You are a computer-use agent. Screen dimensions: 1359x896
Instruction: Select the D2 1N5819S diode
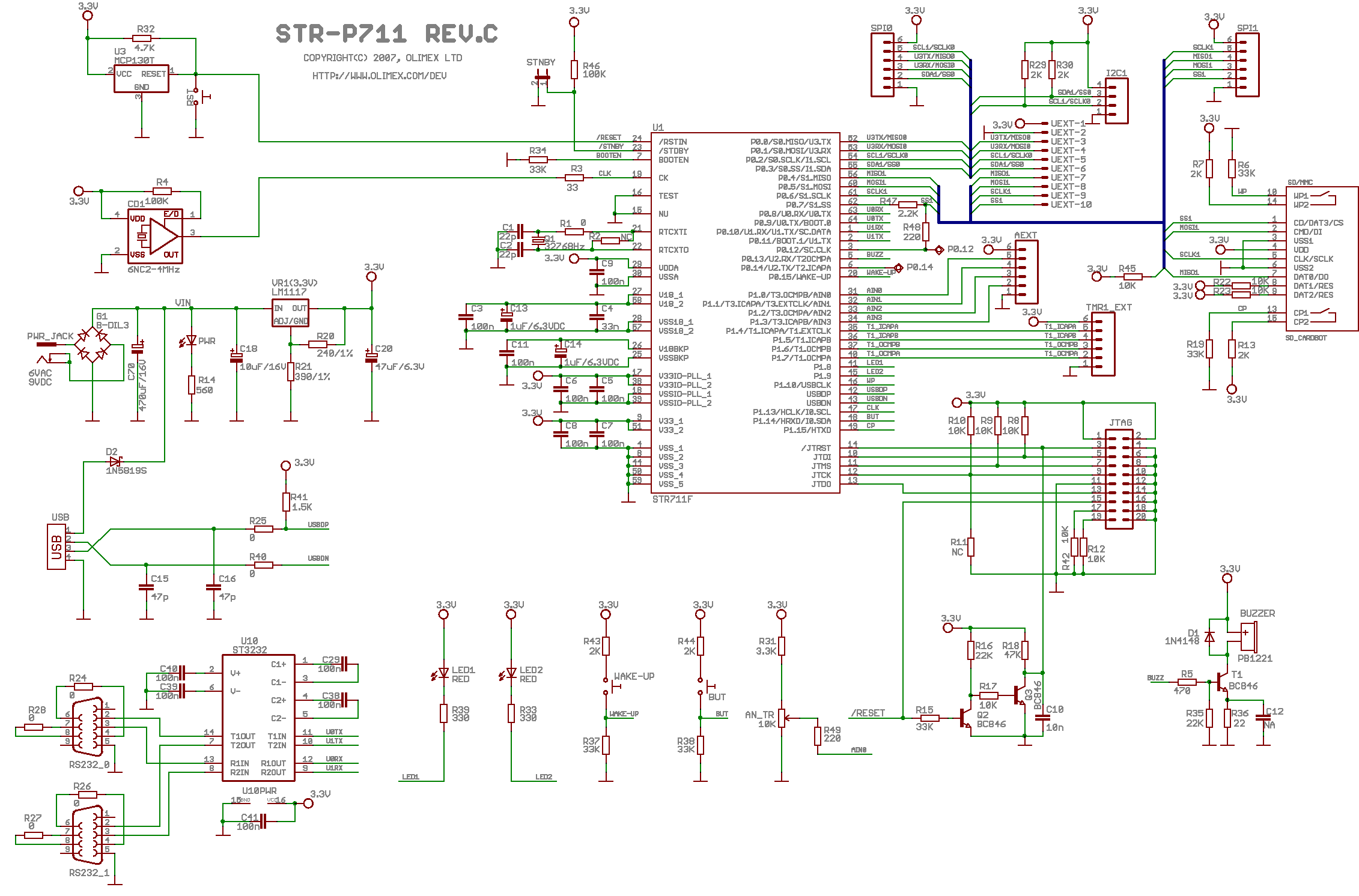[115, 461]
